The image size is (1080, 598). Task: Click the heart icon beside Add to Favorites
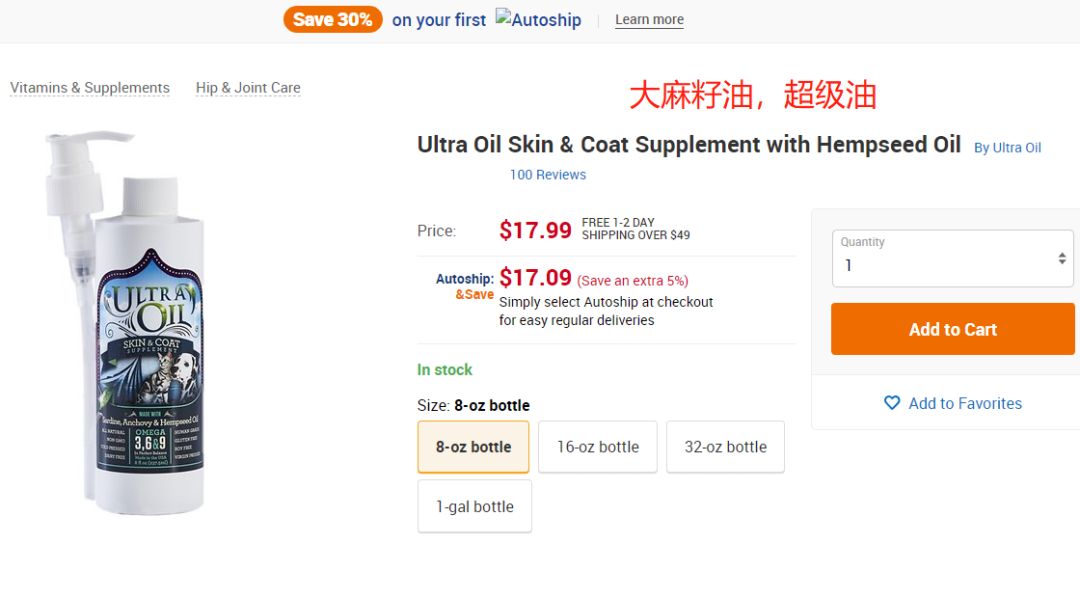(x=892, y=403)
